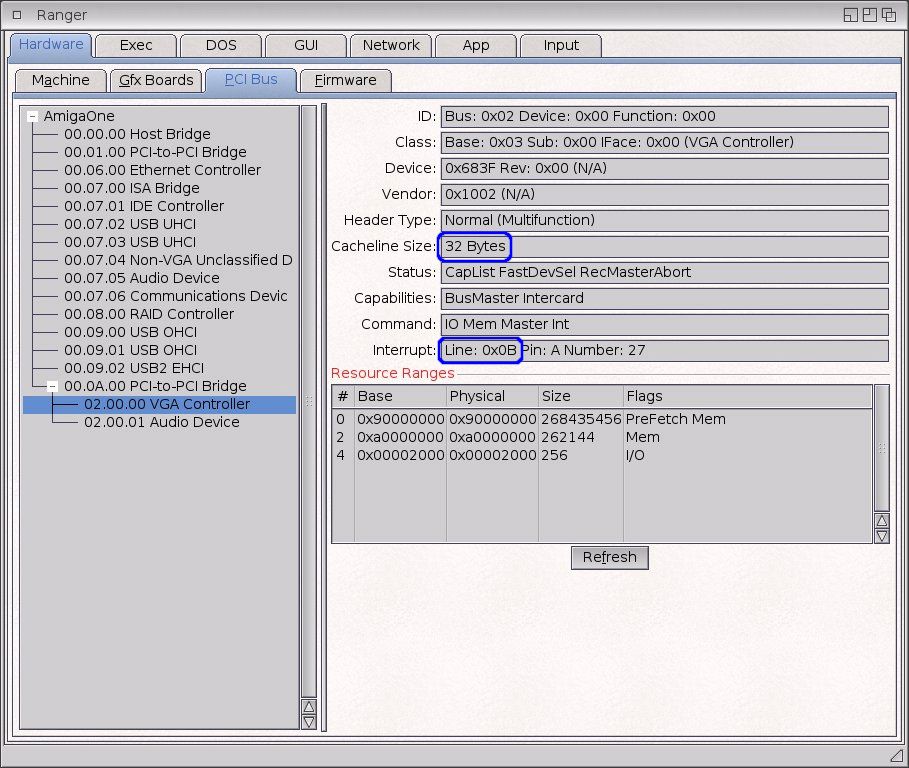Image resolution: width=909 pixels, height=768 pixels.
Task: Click Command IO Mem Master Int
Action: [x=664, y=324]
